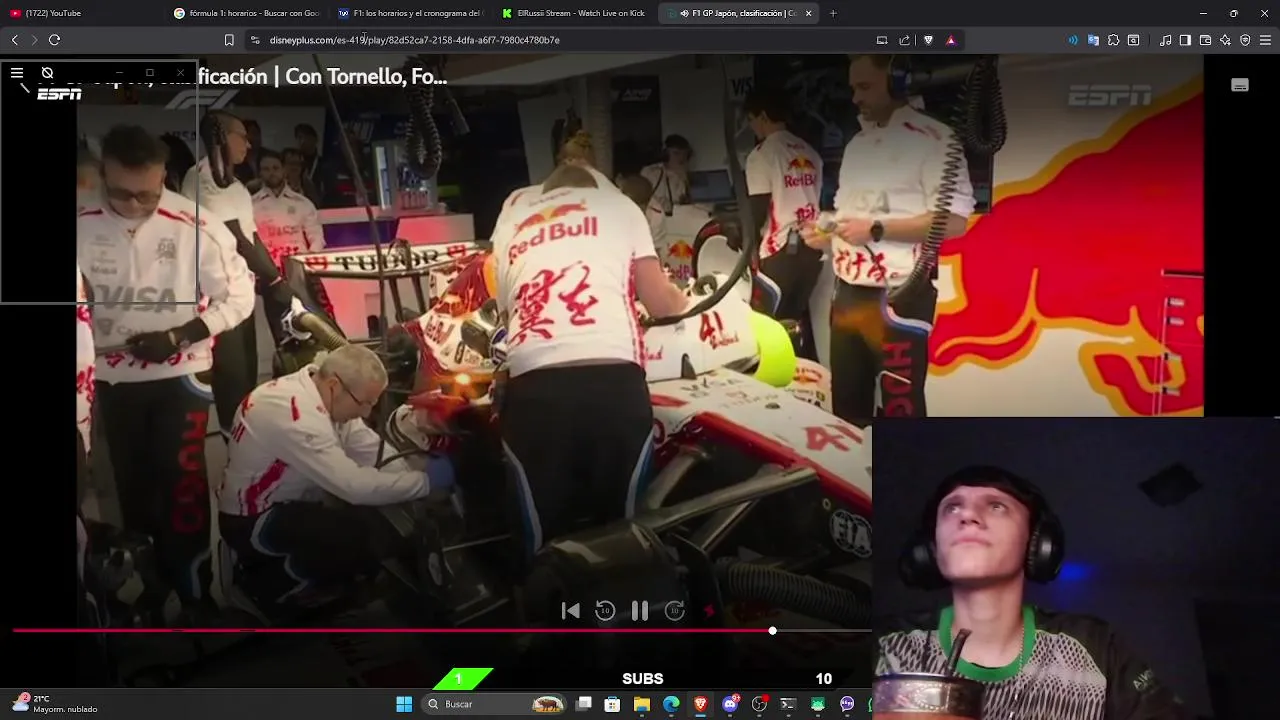Open the subtitles and audio menu
Screen dimensions: 1280x720
coord(1240,85)
